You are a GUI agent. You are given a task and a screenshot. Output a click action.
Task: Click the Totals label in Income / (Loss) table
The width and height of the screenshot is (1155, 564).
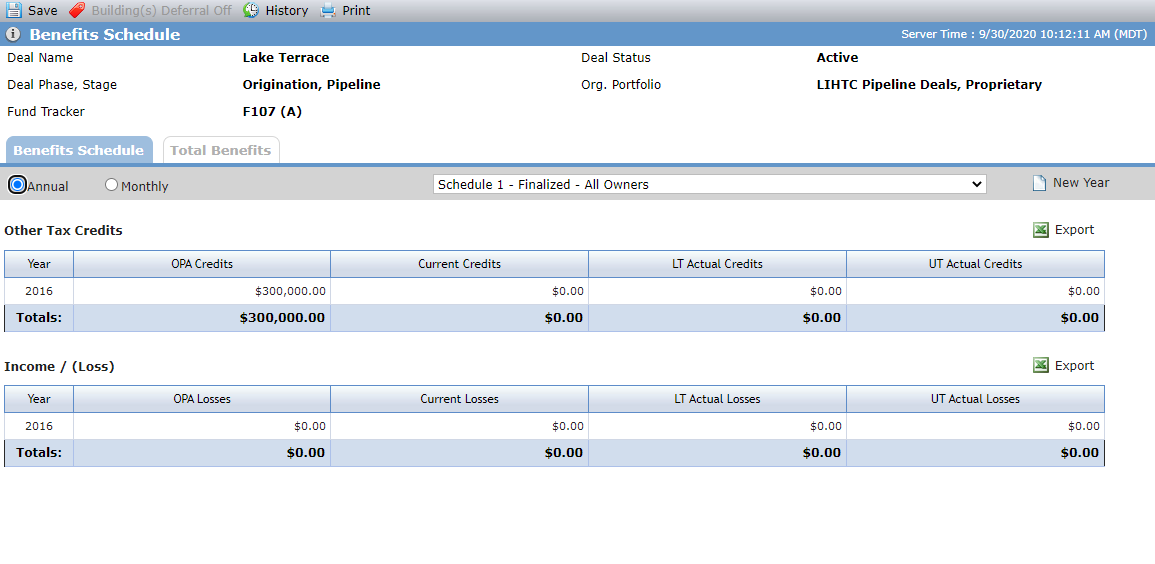[38, 453]
